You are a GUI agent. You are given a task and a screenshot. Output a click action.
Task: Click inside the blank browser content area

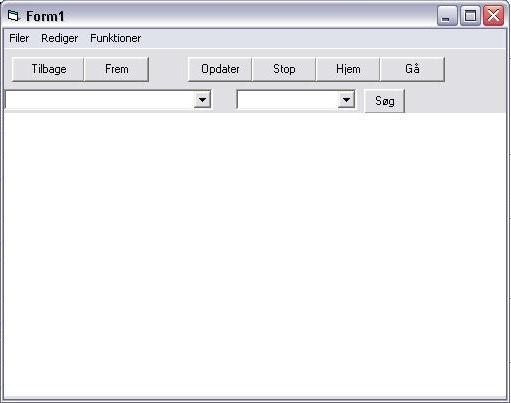[x=255, y=255]
